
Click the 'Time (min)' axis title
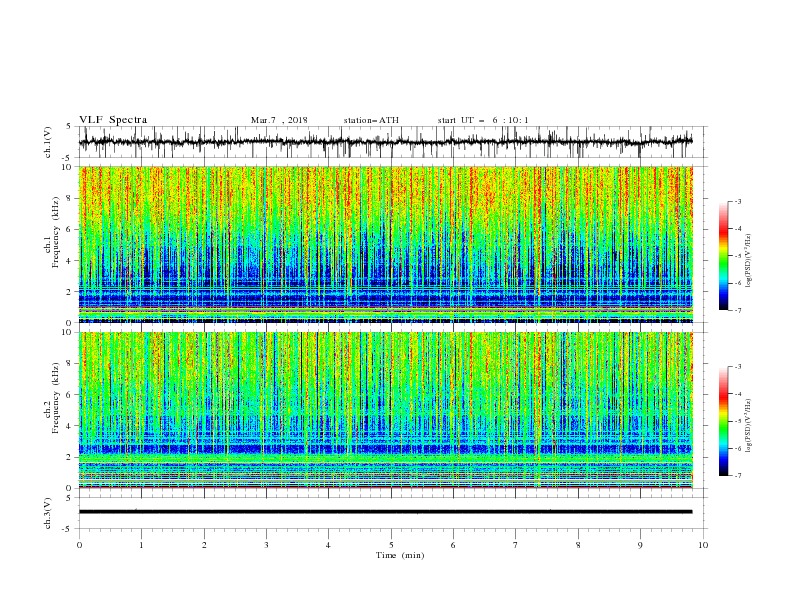[x=400, y=555]
